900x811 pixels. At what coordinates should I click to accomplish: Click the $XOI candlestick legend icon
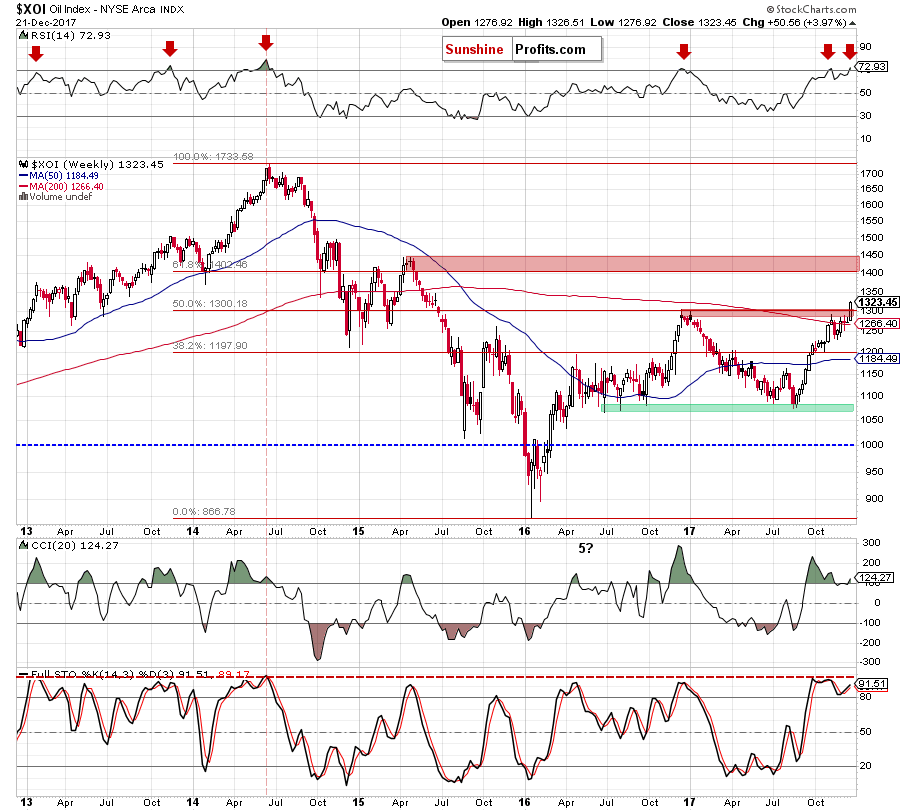point(24,164)
